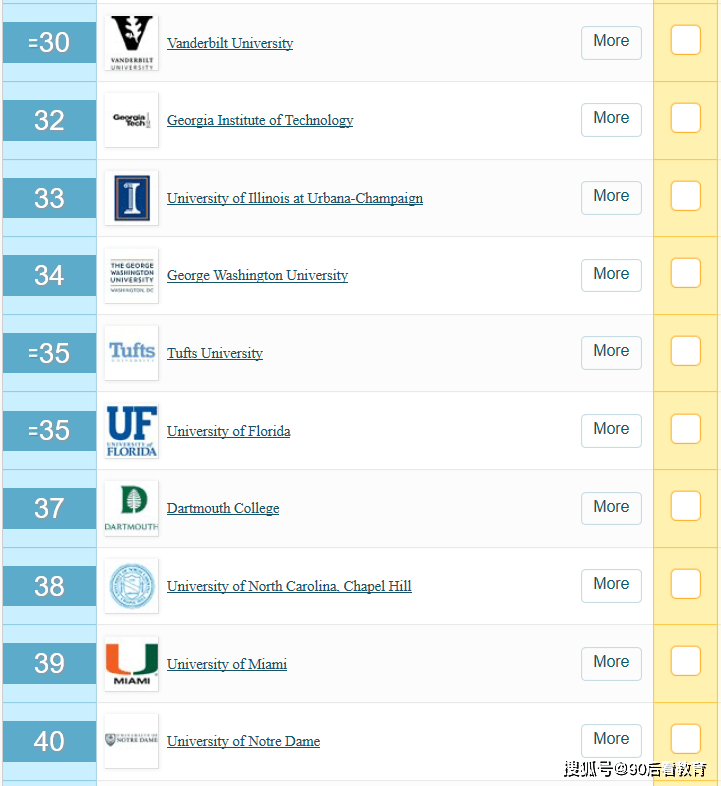Open the Dartmouth pine tree logo

(131, 508)
